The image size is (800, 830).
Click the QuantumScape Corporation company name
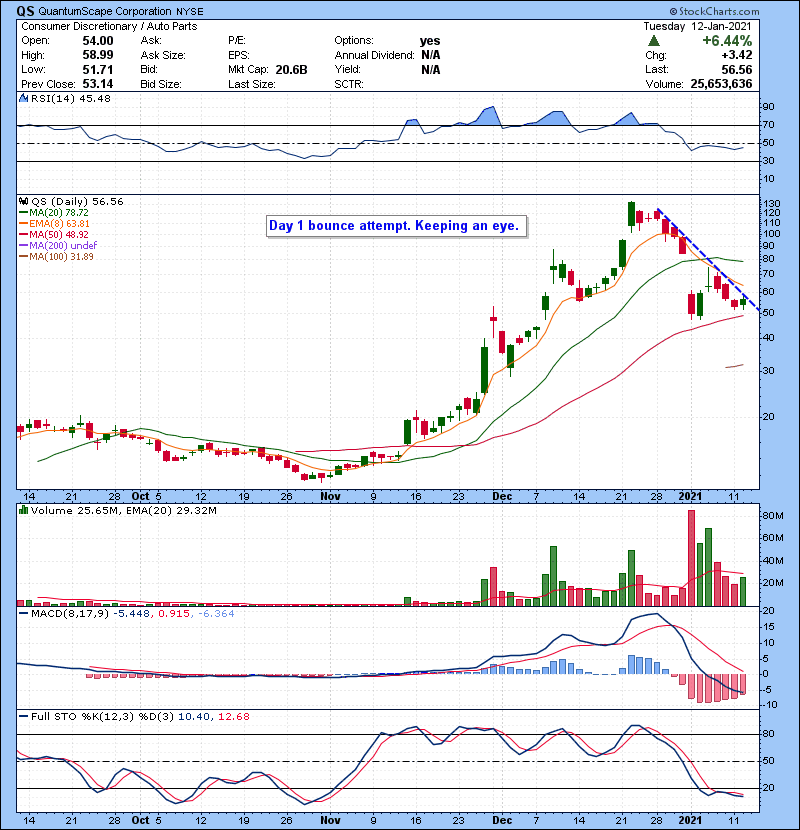tap(105, 11)
